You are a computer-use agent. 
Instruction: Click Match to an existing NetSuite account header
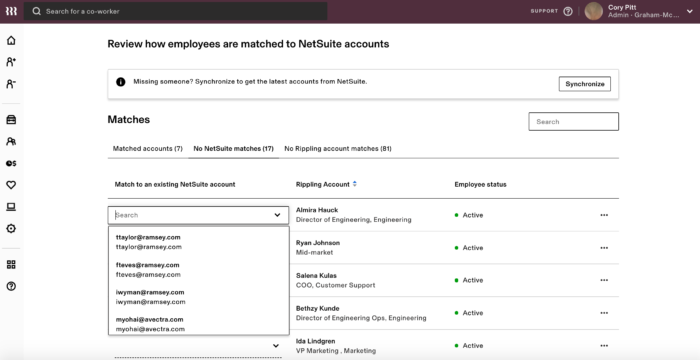coord(175,184)
